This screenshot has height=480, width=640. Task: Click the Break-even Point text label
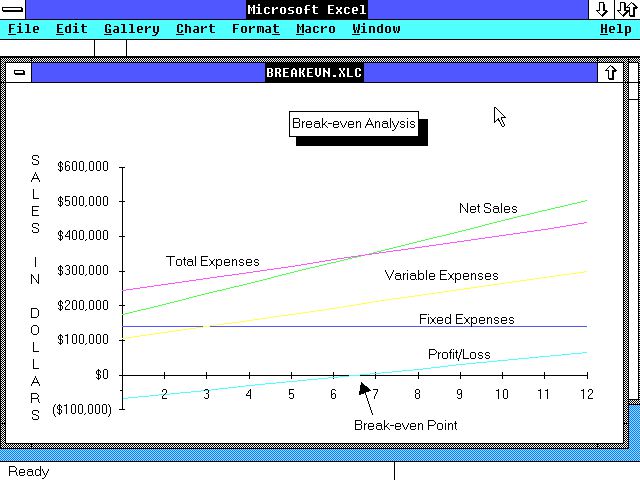(x=405, y=425)
